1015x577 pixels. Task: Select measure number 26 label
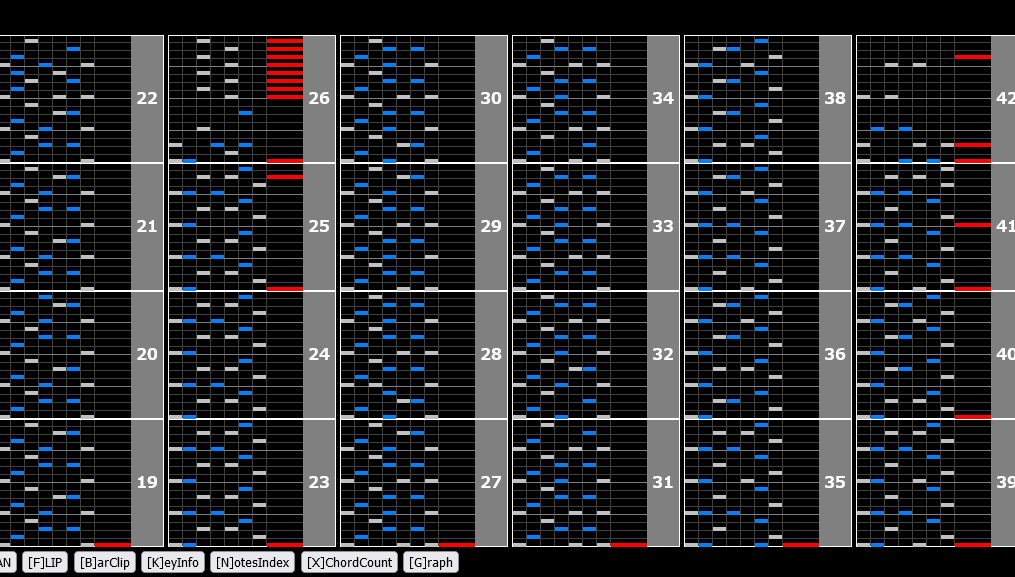coord(319,98)
